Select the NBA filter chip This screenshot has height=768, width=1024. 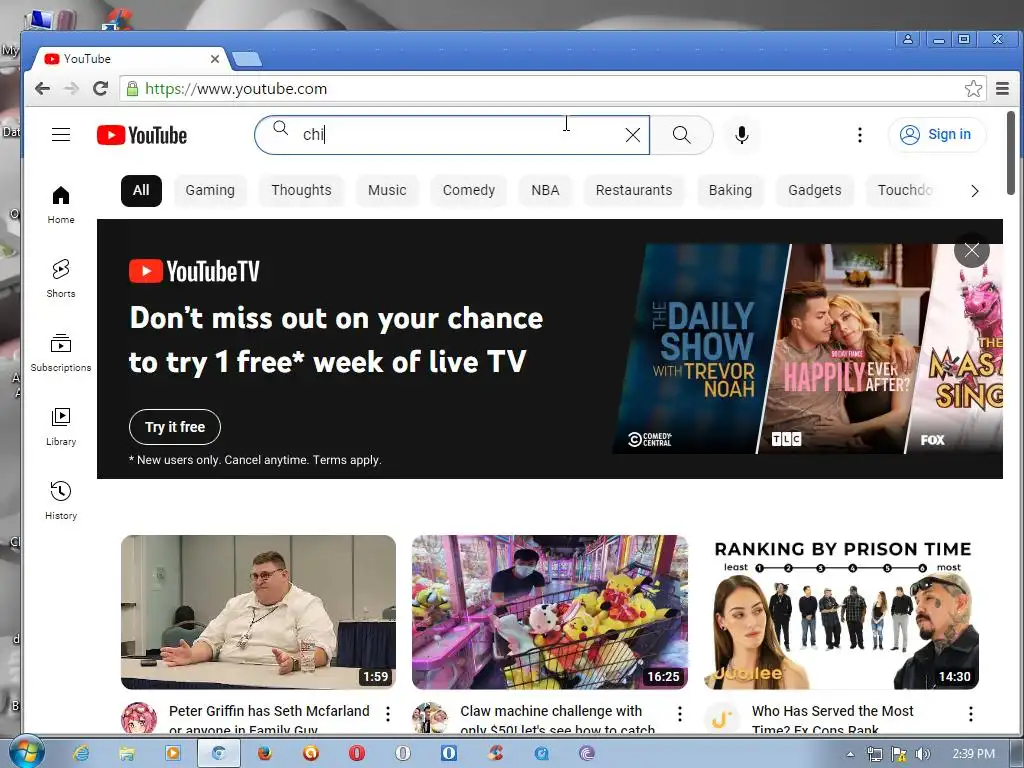(545, 190)
